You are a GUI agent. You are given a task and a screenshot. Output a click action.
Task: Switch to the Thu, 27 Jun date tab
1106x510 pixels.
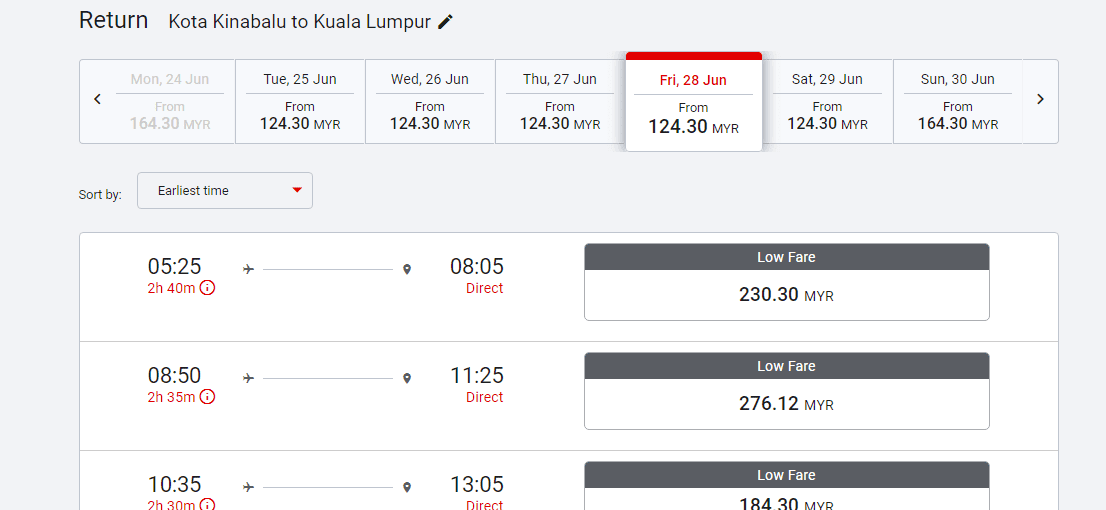click(560, 102)
